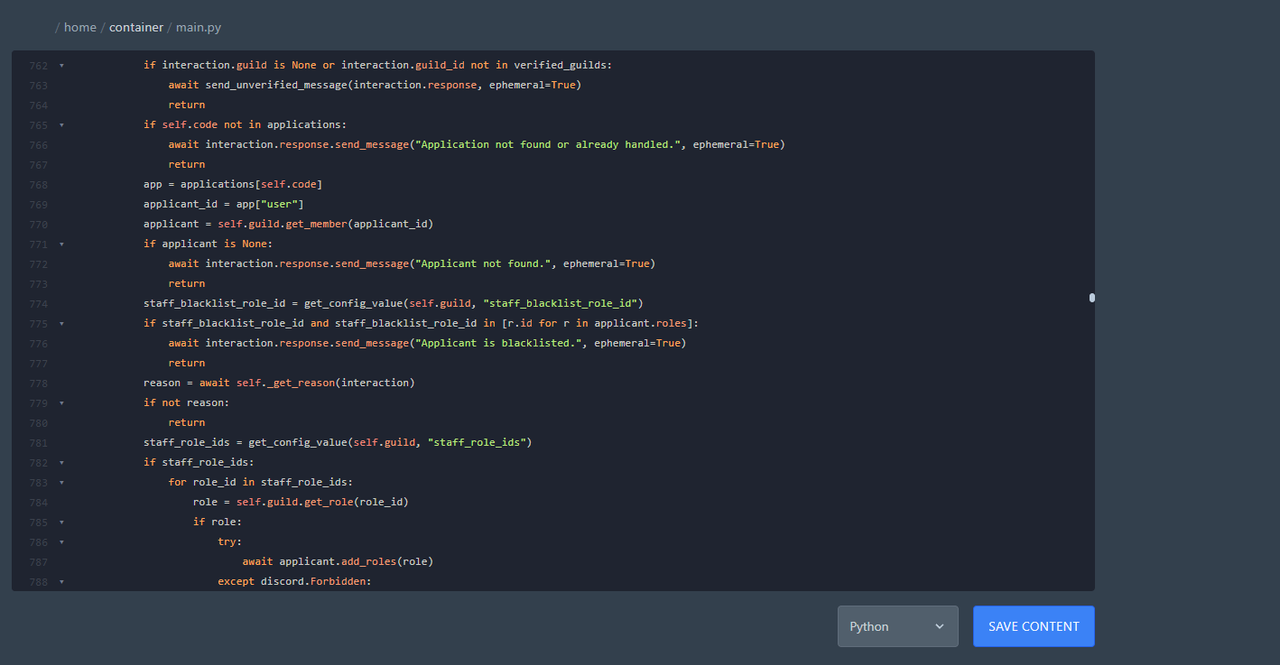Collapse the code fold at line 765
Screen dimensions: 1280x665
click(61, 125)
